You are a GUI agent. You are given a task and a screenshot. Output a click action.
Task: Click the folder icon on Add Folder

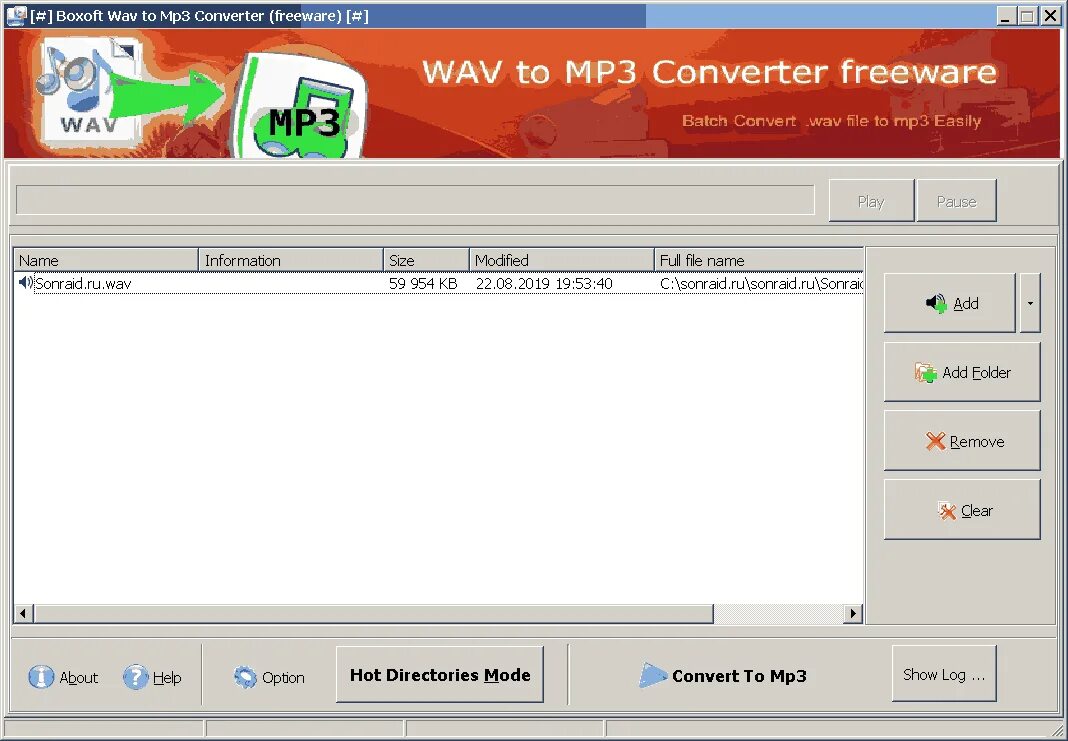coord(926,373)
